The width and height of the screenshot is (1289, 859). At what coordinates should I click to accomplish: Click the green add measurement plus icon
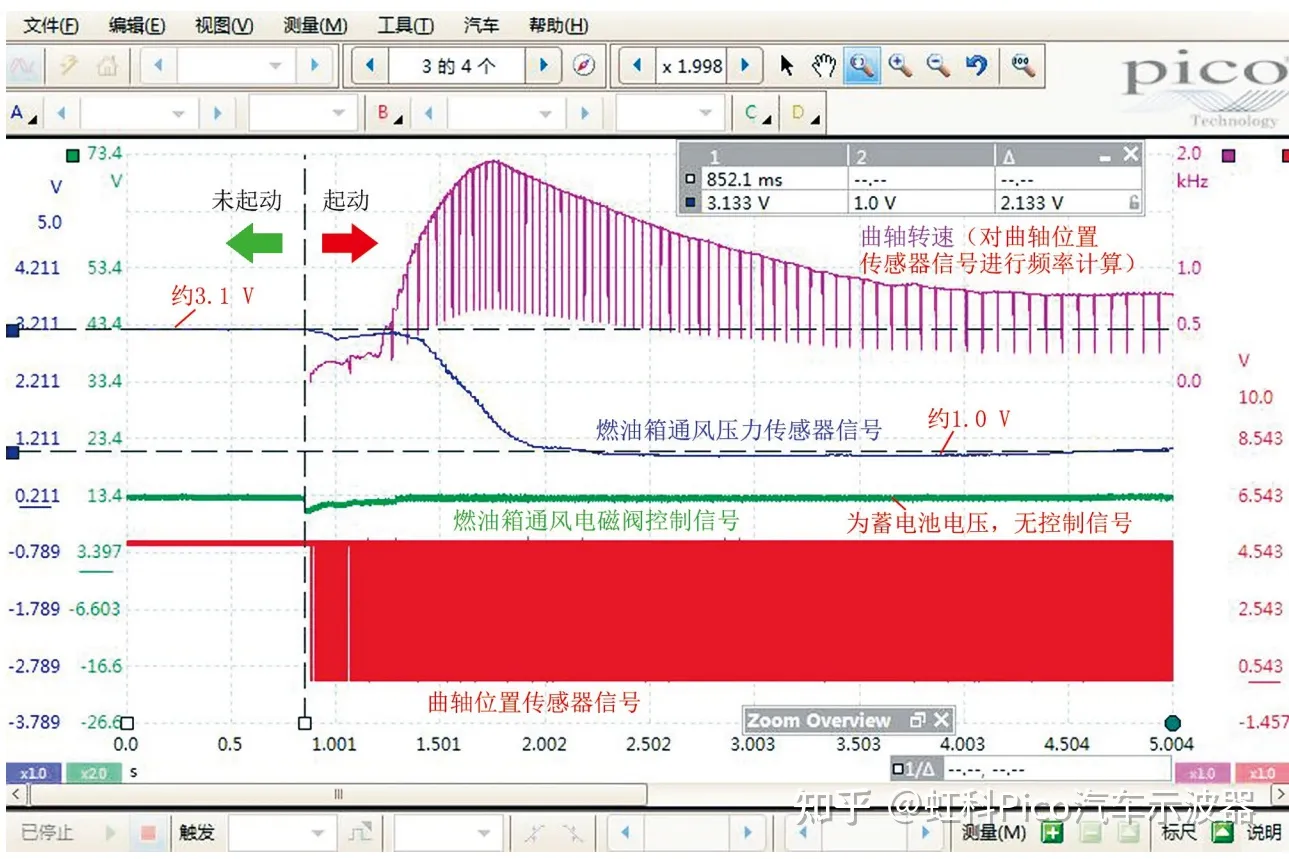[x=1051, y=832]
